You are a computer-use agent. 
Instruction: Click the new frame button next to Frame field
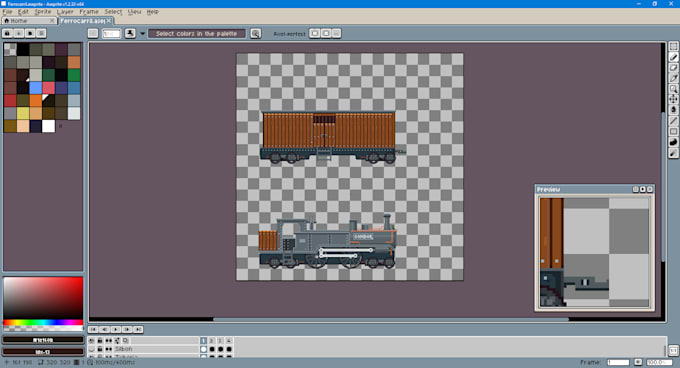[x=638, y=362]
